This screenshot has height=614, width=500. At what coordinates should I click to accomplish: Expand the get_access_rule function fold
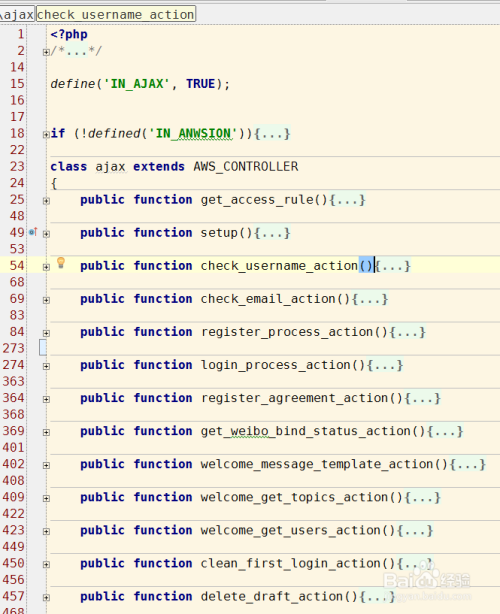(46, 201)
